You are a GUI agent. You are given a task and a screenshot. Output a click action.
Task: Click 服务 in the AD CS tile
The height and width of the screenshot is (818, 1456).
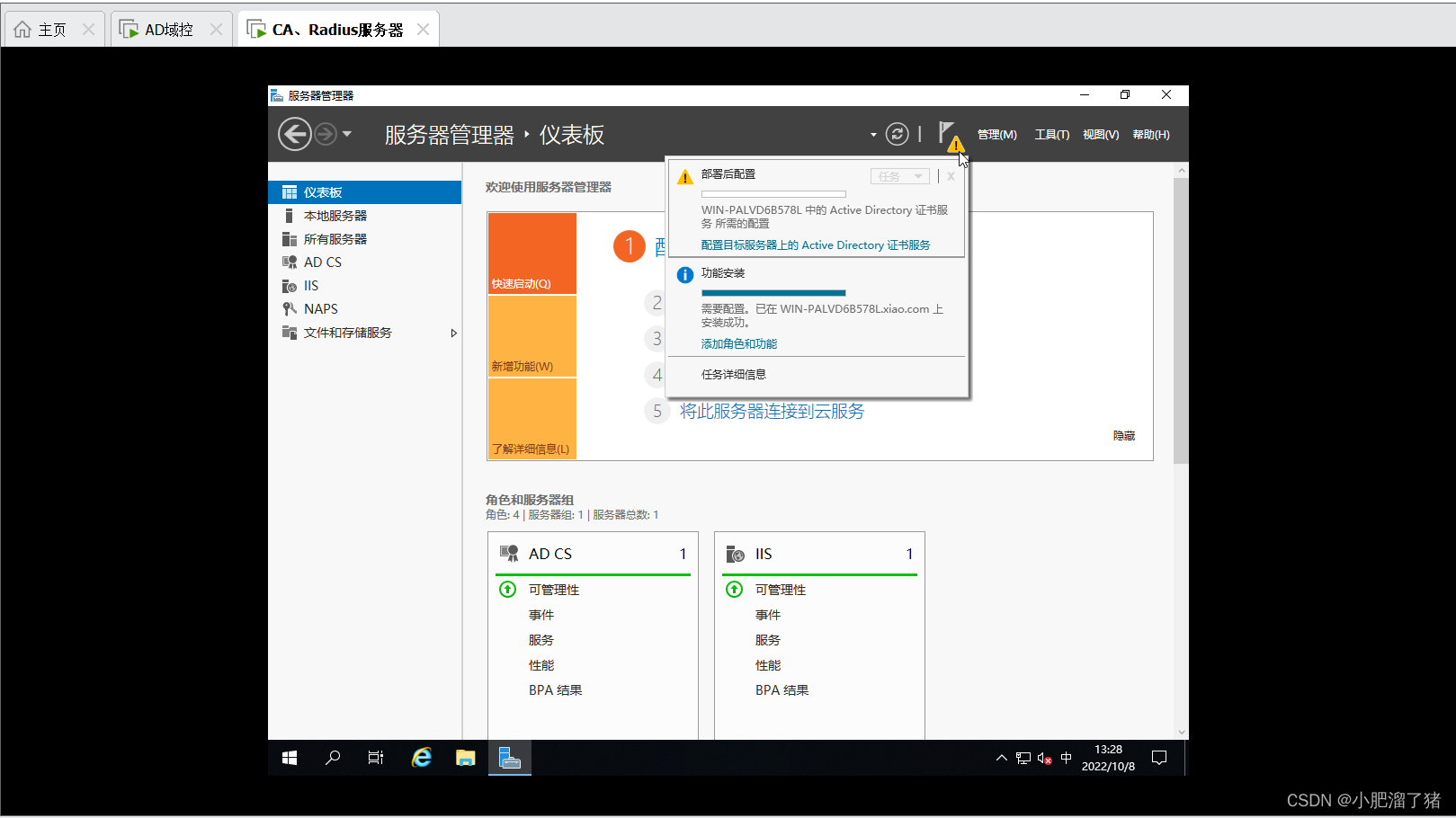point(541,640)
